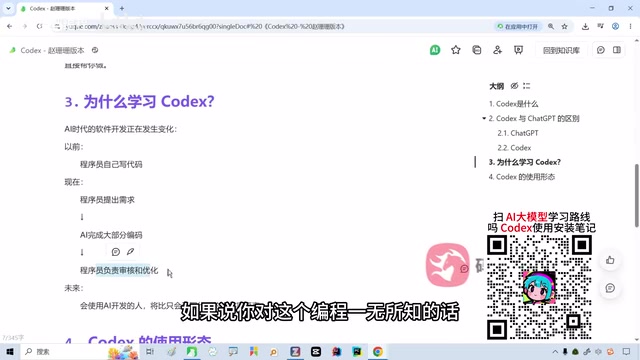Screen dimensions: 640x360
Task: Open the browser downloads icon
Action: pyautogui.click(x=585, y=26)
